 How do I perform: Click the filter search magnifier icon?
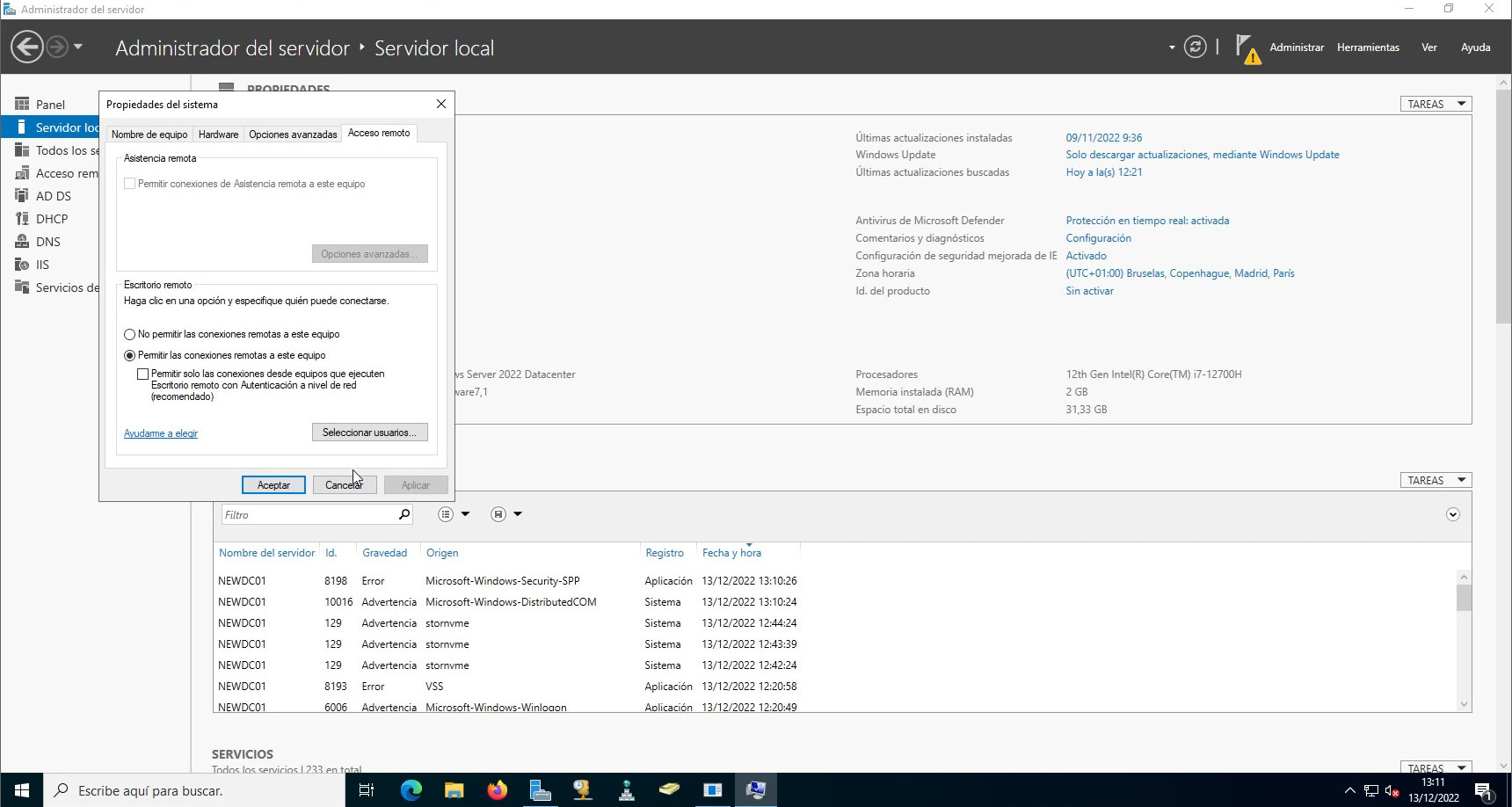(404, 514)
